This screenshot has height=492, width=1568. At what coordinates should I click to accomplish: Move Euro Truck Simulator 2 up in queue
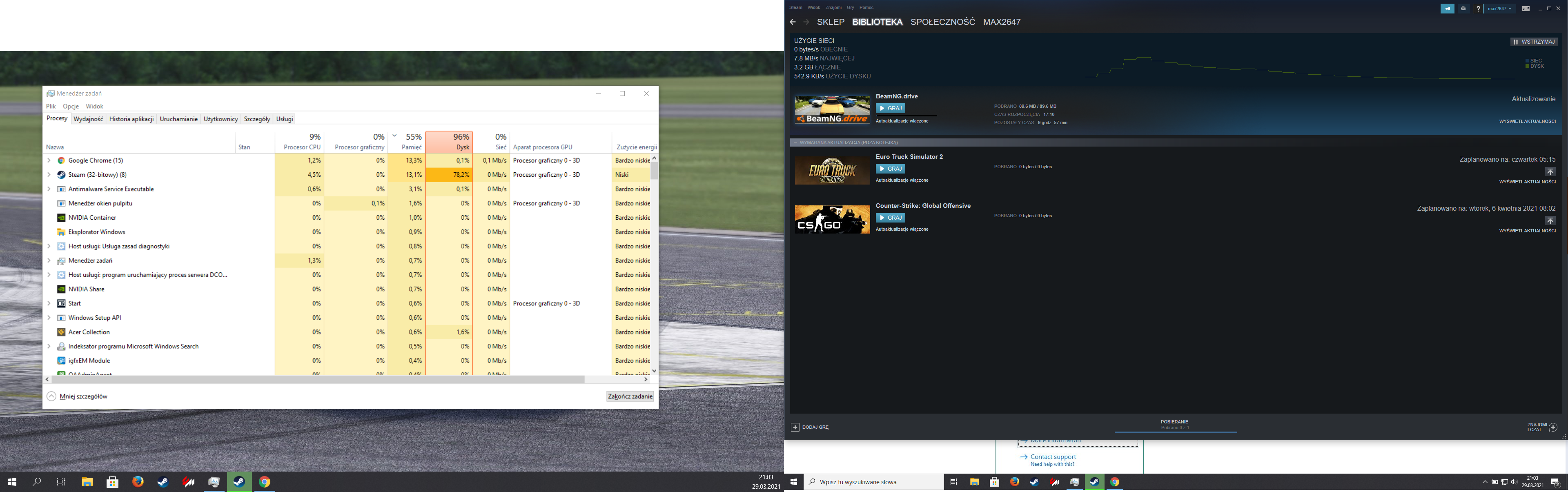[1550, 172]
